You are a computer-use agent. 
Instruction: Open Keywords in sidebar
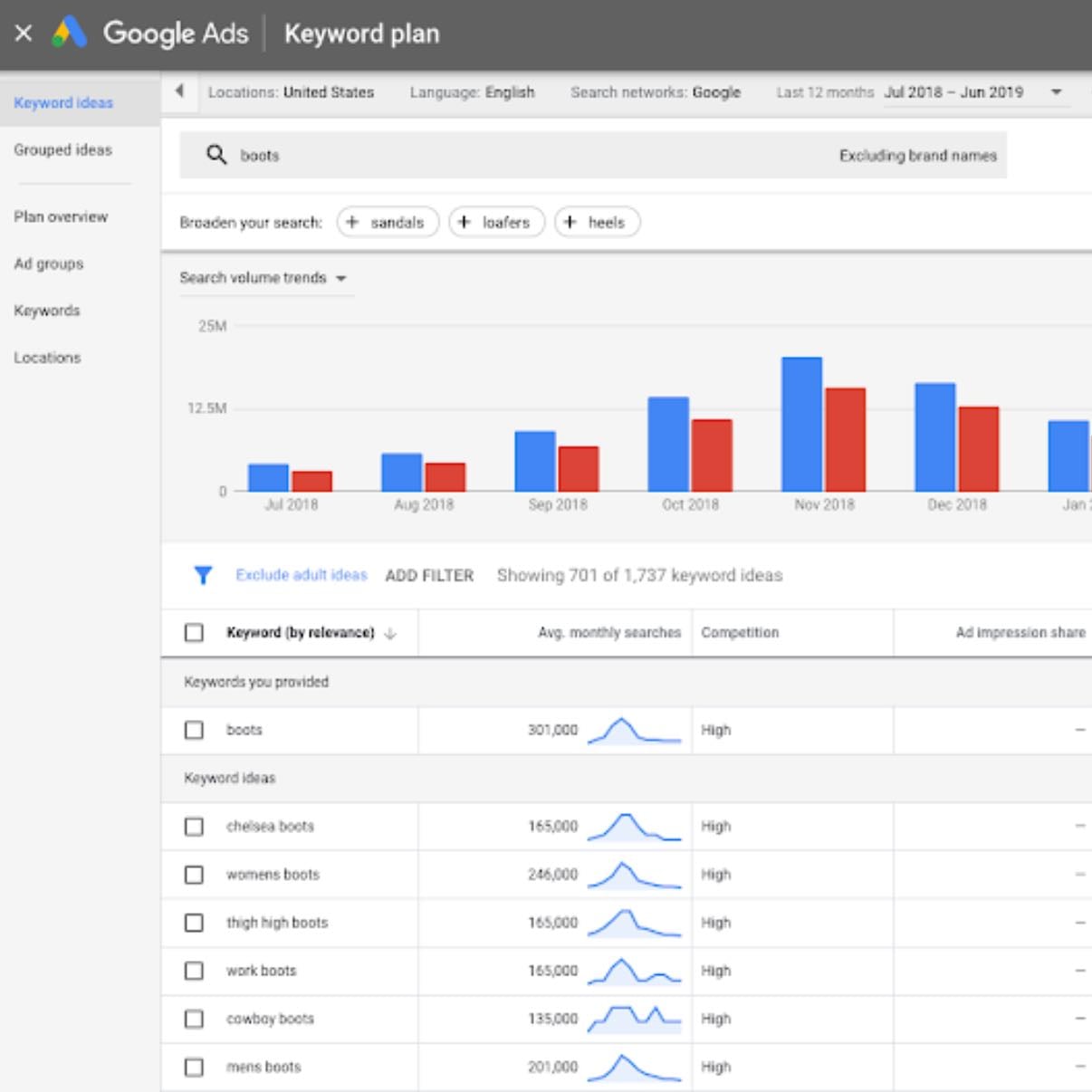pyautogui.click(x=47, y=311)
